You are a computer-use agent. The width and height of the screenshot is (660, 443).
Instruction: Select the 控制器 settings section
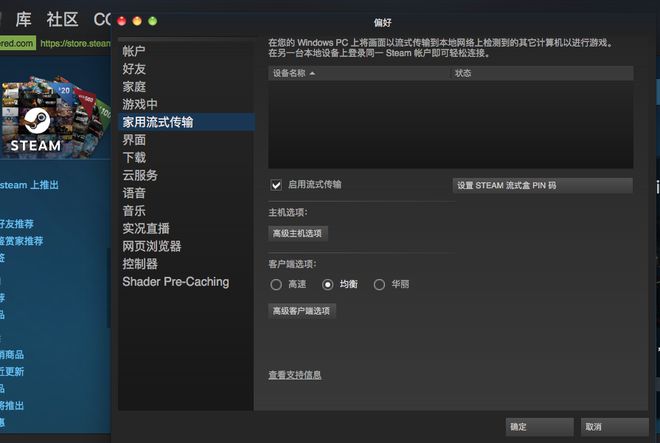pyautogui.click(x=140, y=264)
